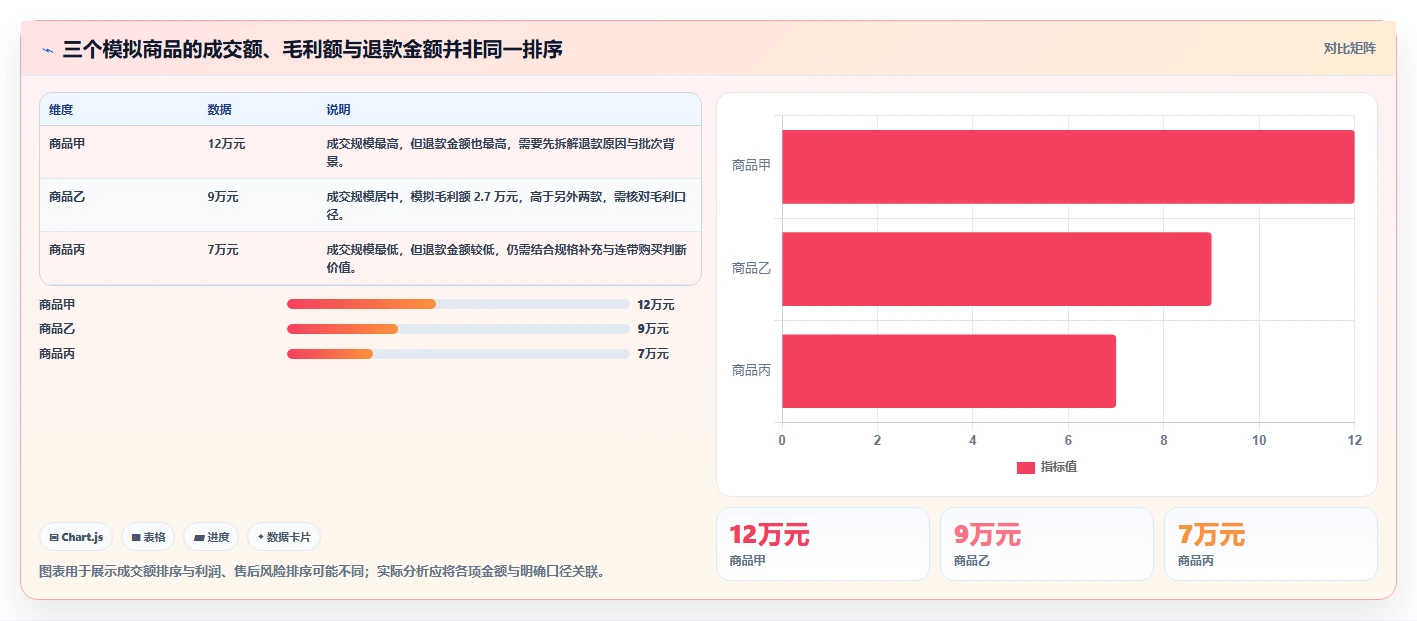The image size is (1417, 621).
Task: Select the 表格 tag chip
Action: pyautogui.click(x=148, y=537)
